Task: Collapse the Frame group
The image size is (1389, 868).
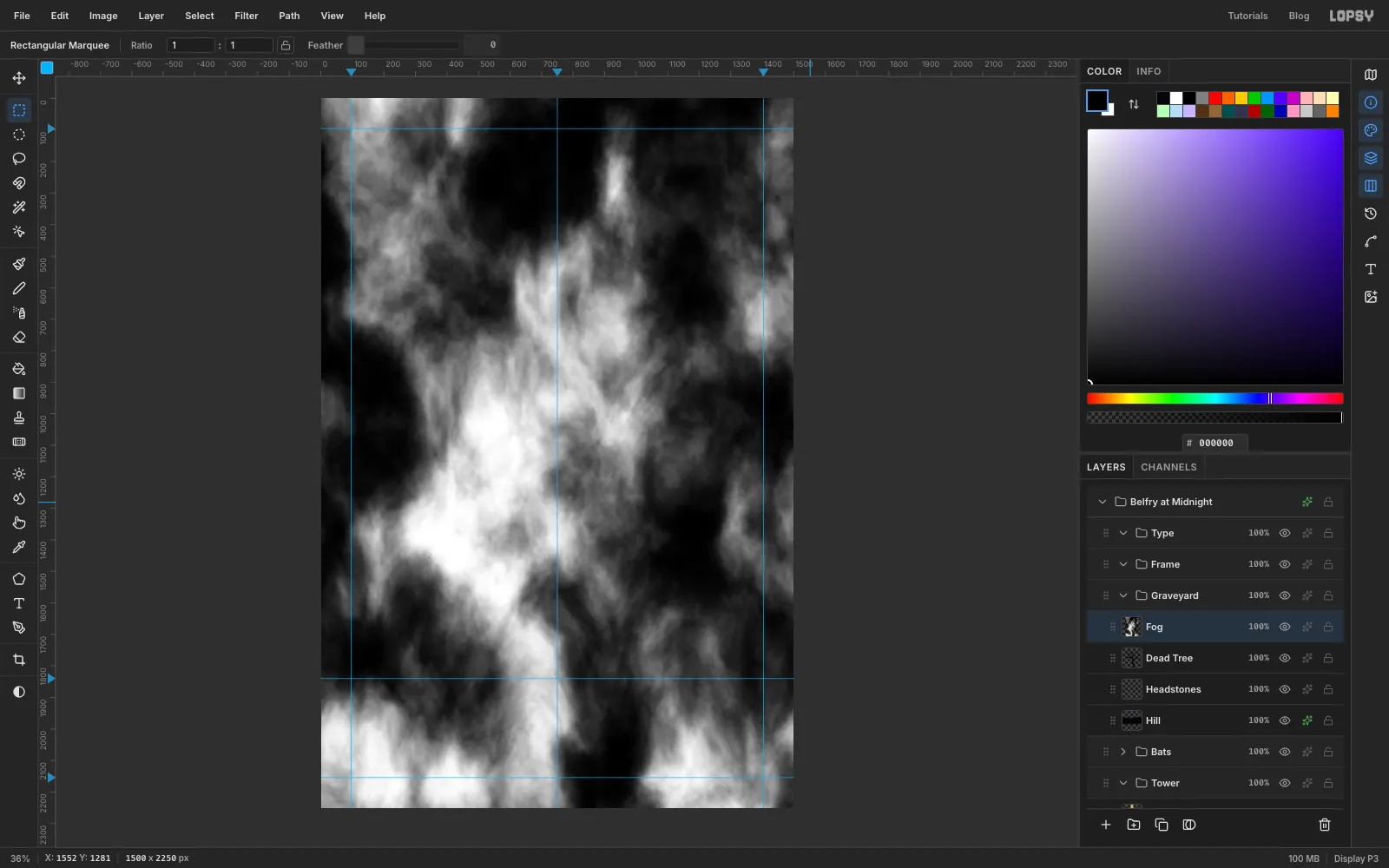Action: (1123, 564)
